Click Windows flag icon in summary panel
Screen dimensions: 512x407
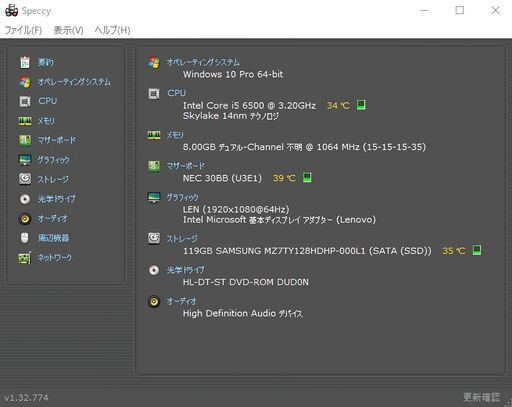154,62
